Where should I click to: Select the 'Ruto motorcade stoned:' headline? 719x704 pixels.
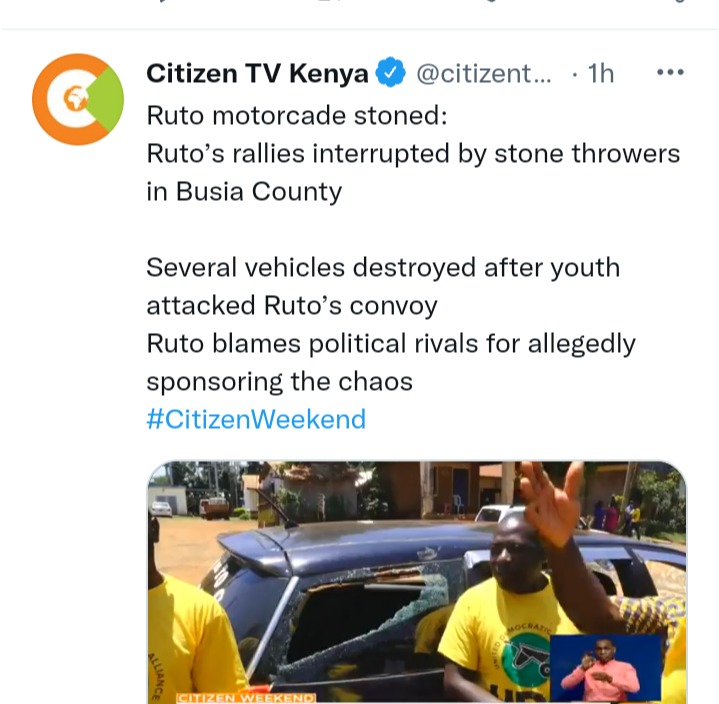click(x=297, y=115)
